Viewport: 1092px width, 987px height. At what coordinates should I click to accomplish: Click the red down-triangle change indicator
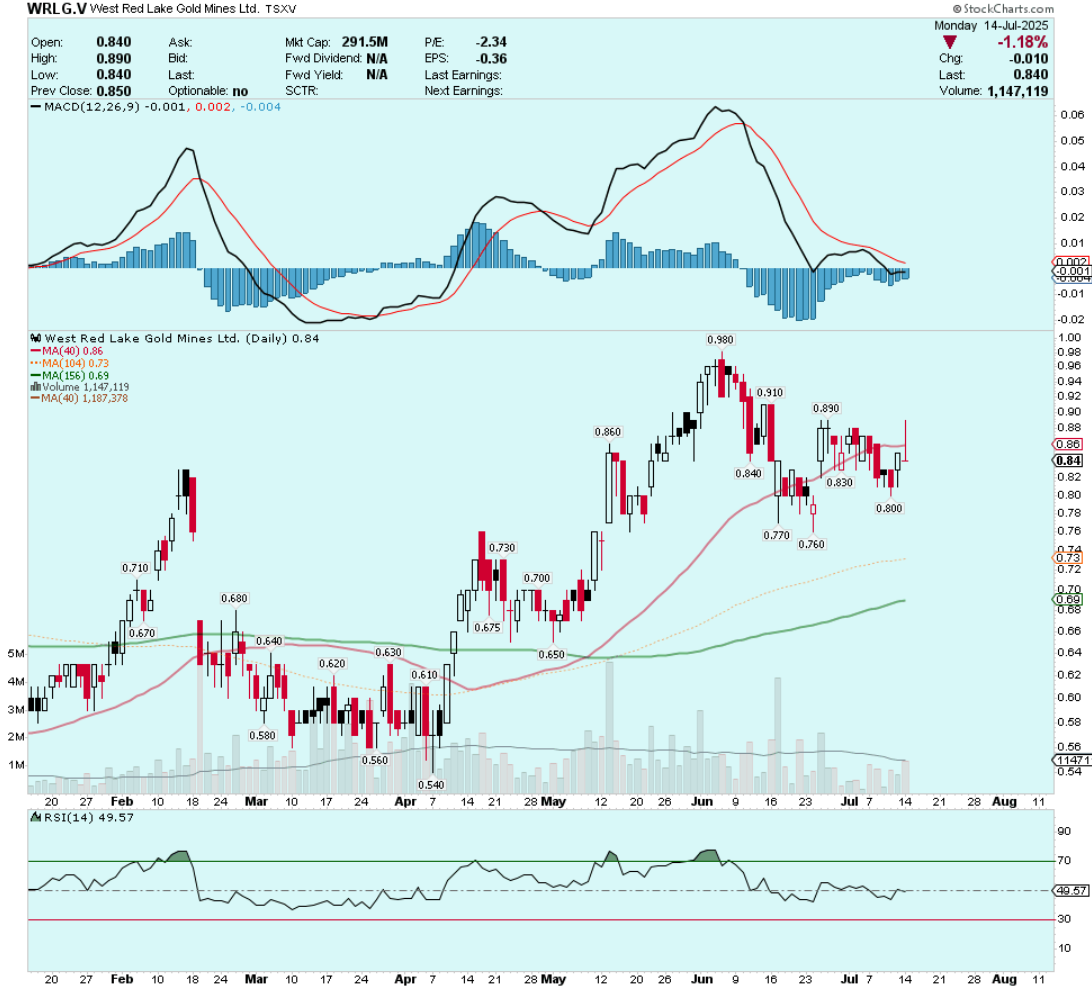point(949,42)
